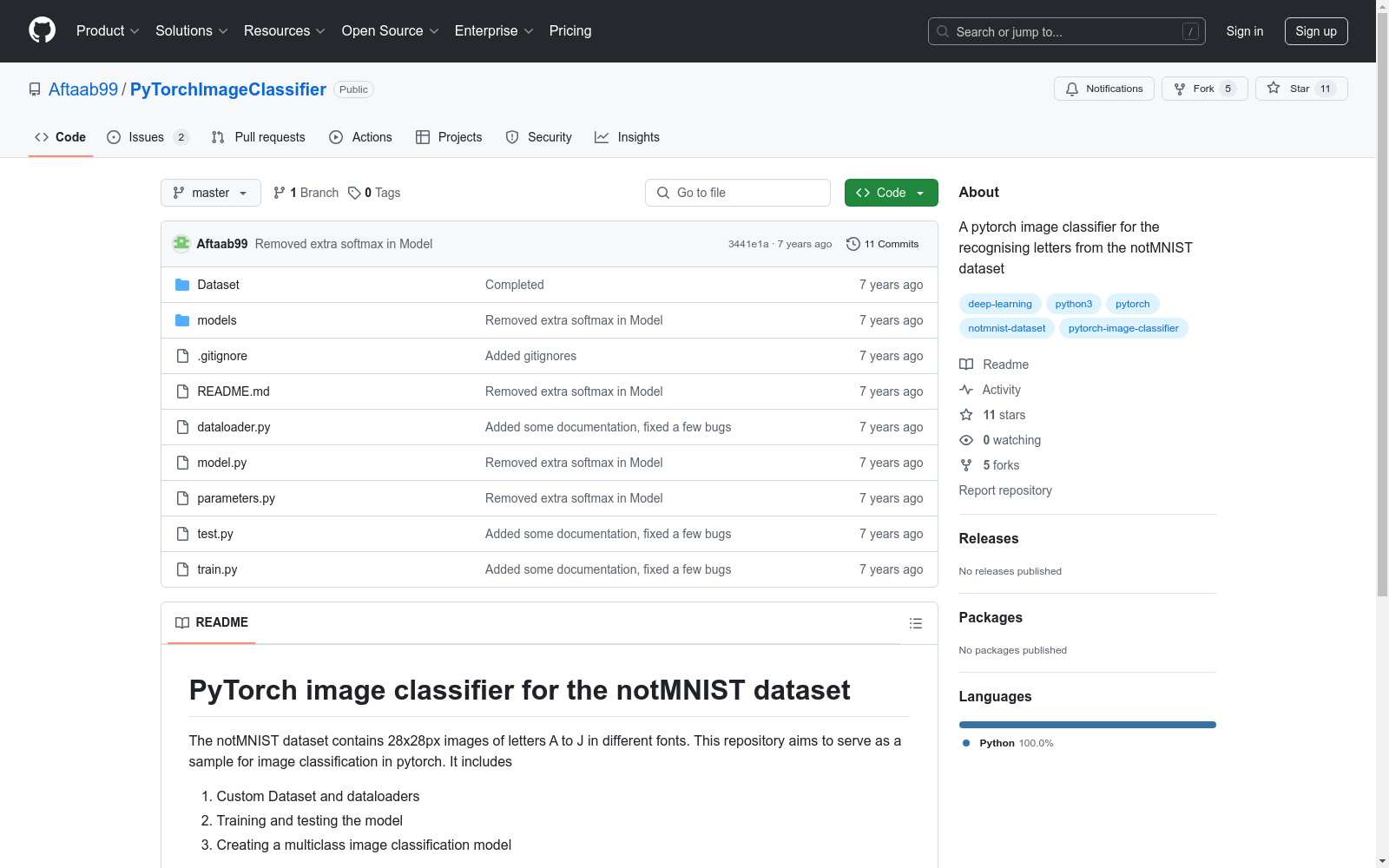Select the Code tab
This screenshot has width=1389, height=868.
click(x=61, y=137)
